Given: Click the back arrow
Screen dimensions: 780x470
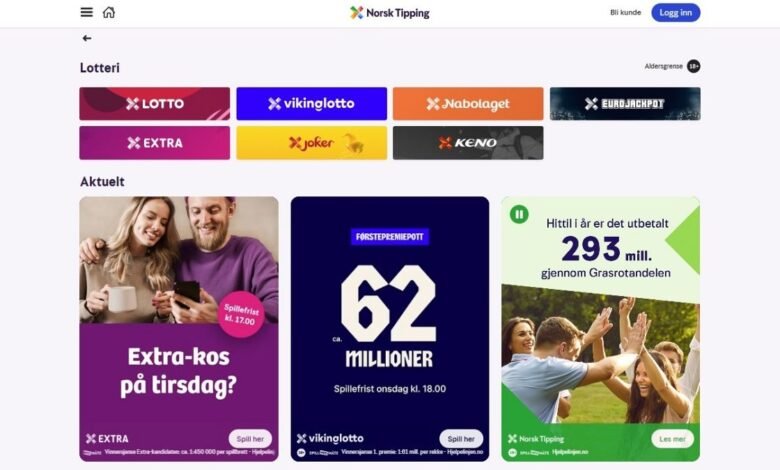Looking at the screenshot, I should 87,38.
